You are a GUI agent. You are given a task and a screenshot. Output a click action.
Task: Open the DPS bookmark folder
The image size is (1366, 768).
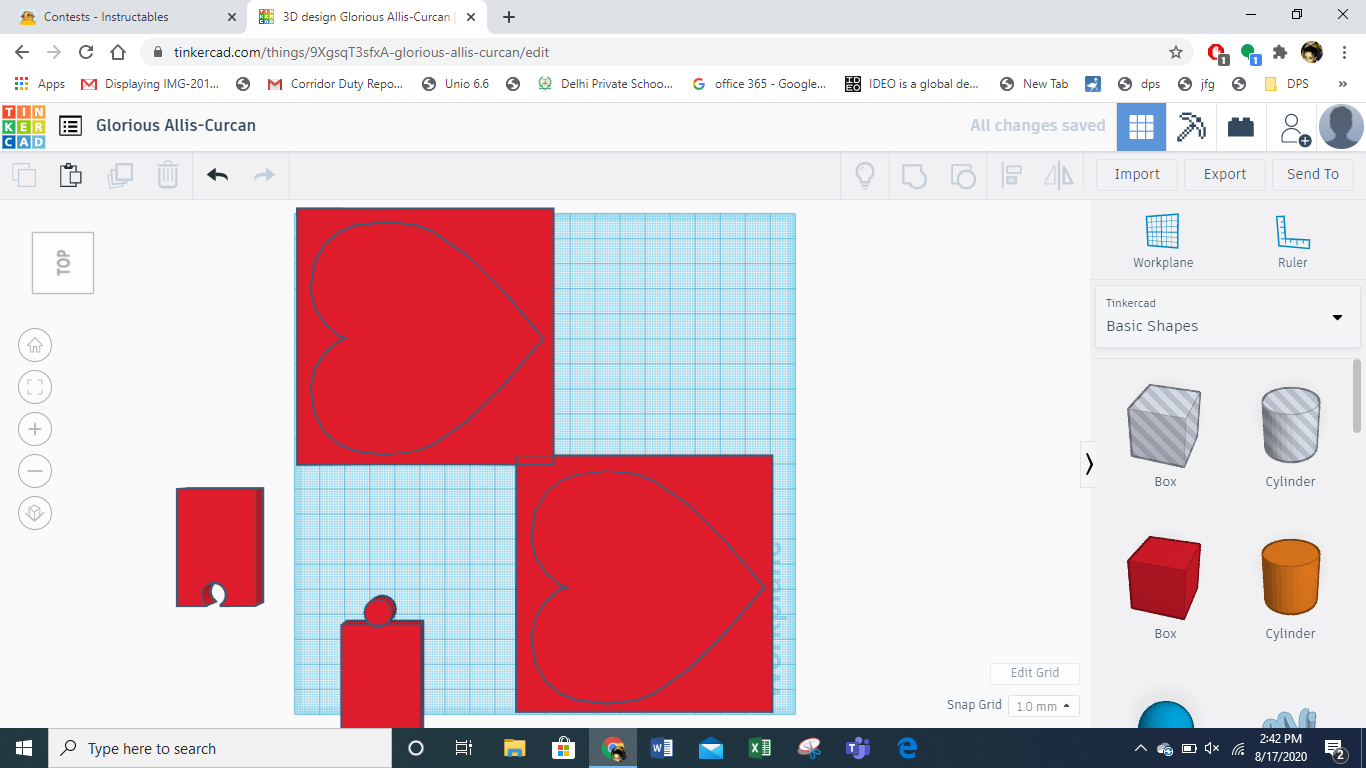click(1286, 84)
